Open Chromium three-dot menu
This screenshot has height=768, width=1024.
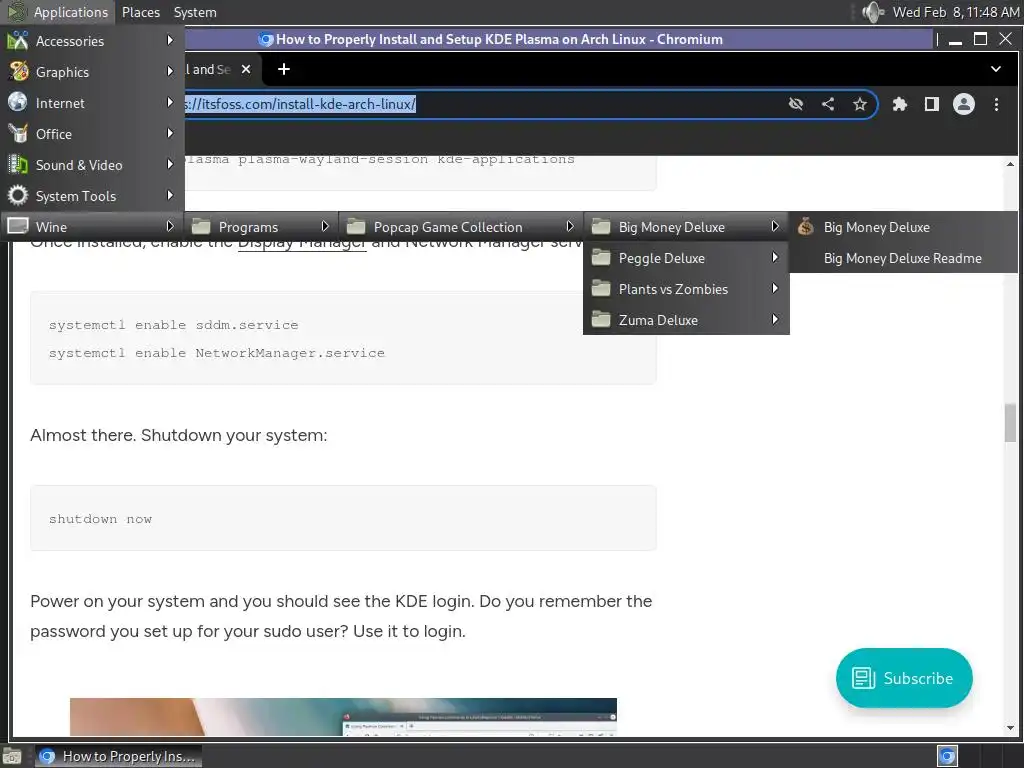click(x=996, y=104)
